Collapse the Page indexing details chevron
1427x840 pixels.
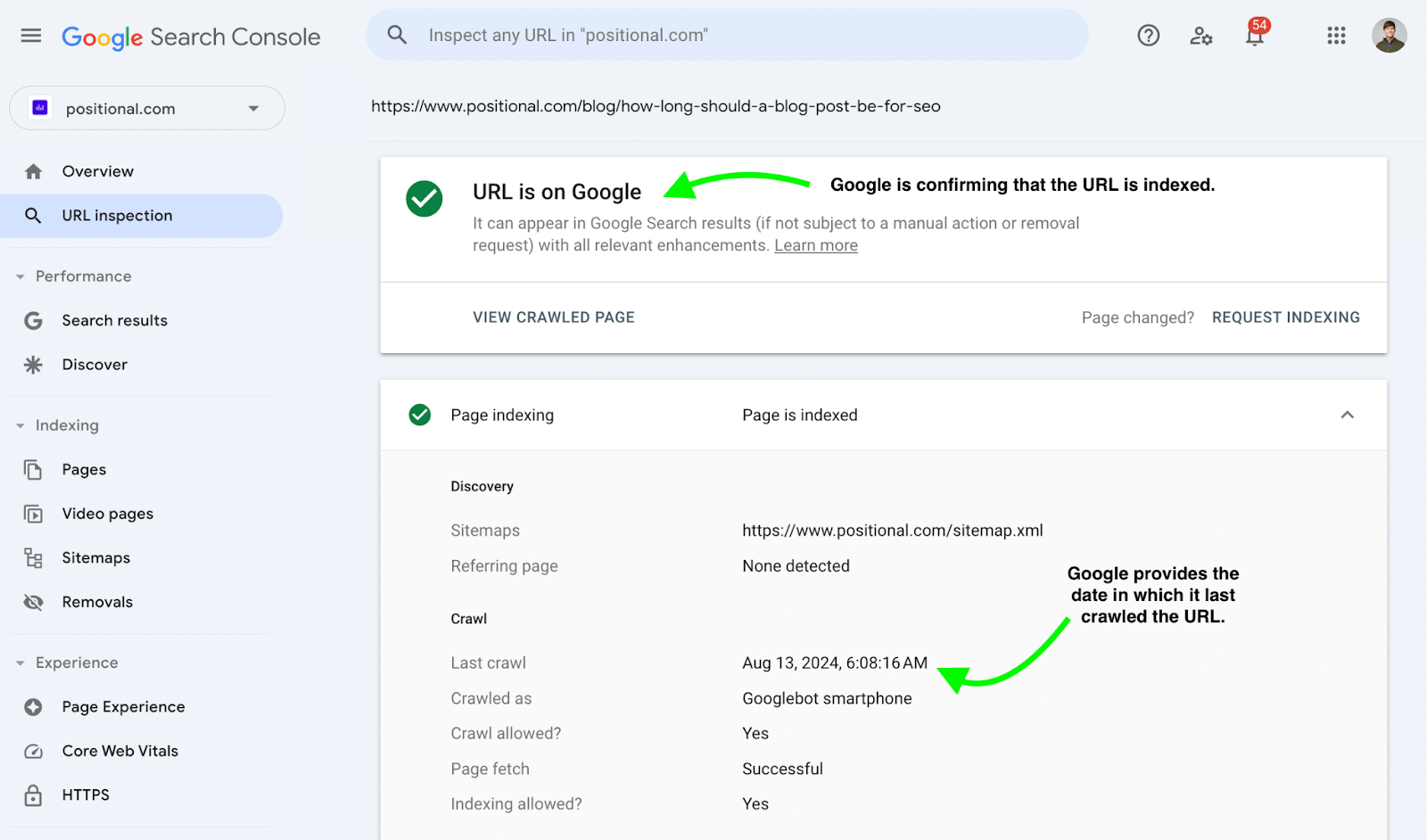tap(1348, 415)
